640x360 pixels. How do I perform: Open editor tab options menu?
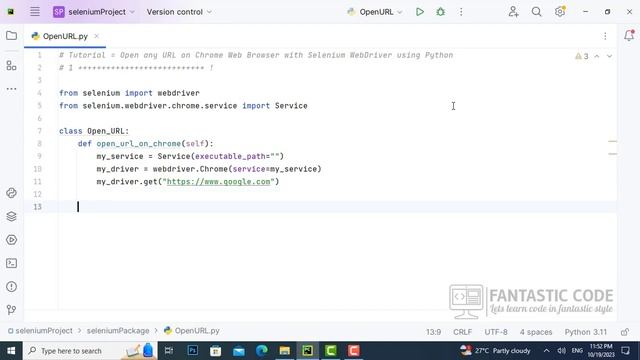605,36
